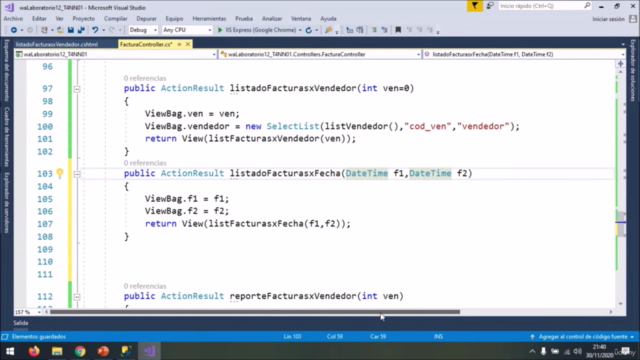Close the FacturaController.cs tab
Image resolution: width=640 pixels, height=360 pixels.
pos(188,44)
